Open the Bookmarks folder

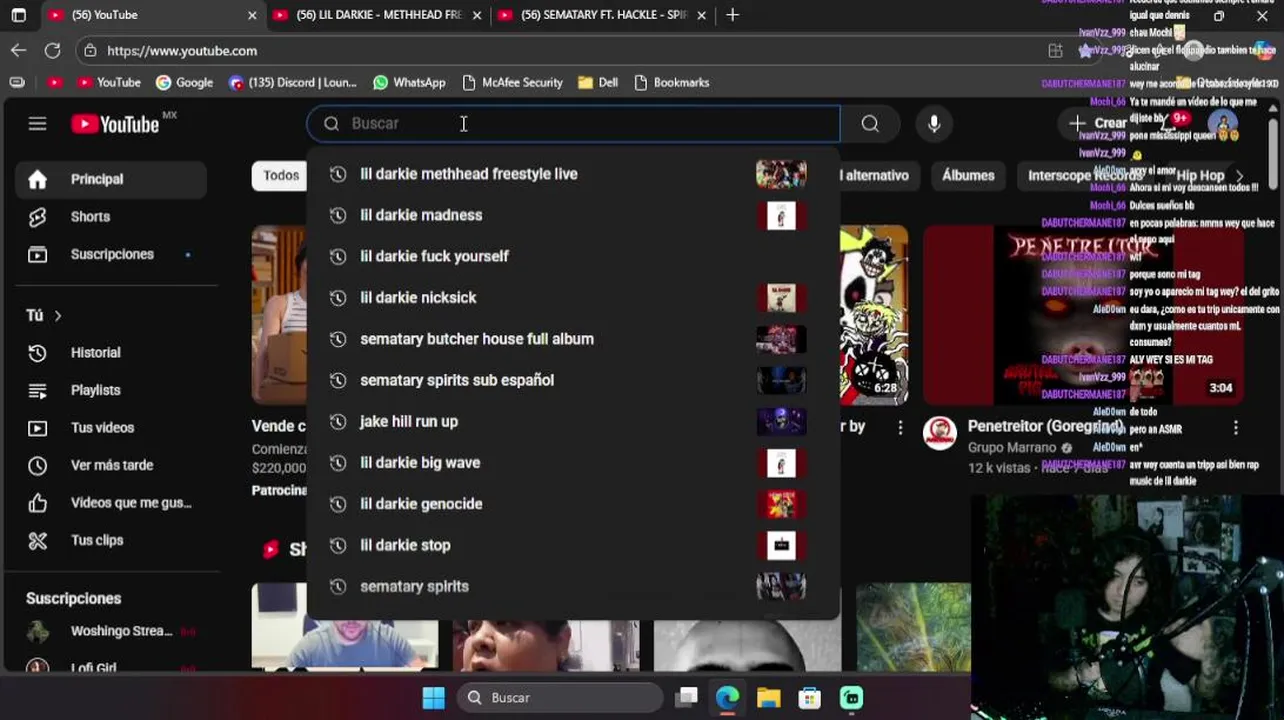click(x=672, y=82)
